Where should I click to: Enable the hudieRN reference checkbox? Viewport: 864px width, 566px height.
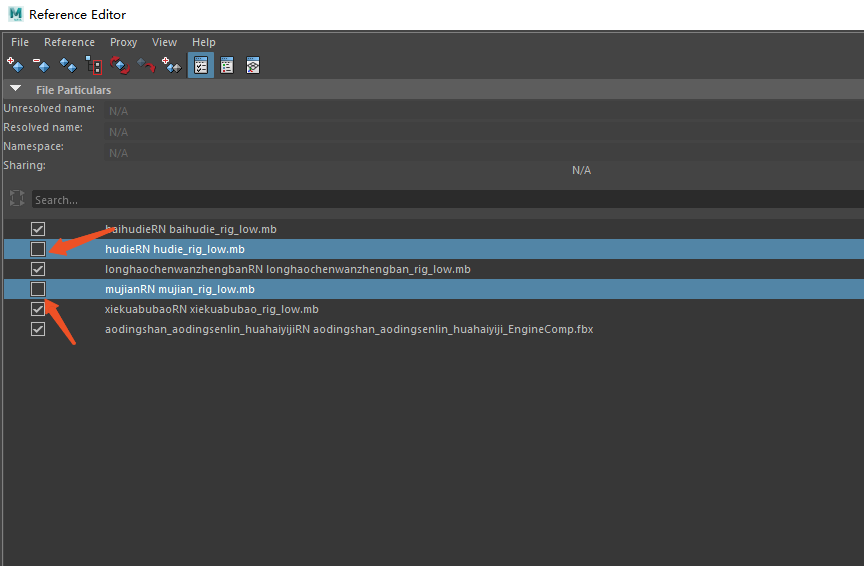click(38, 249)
